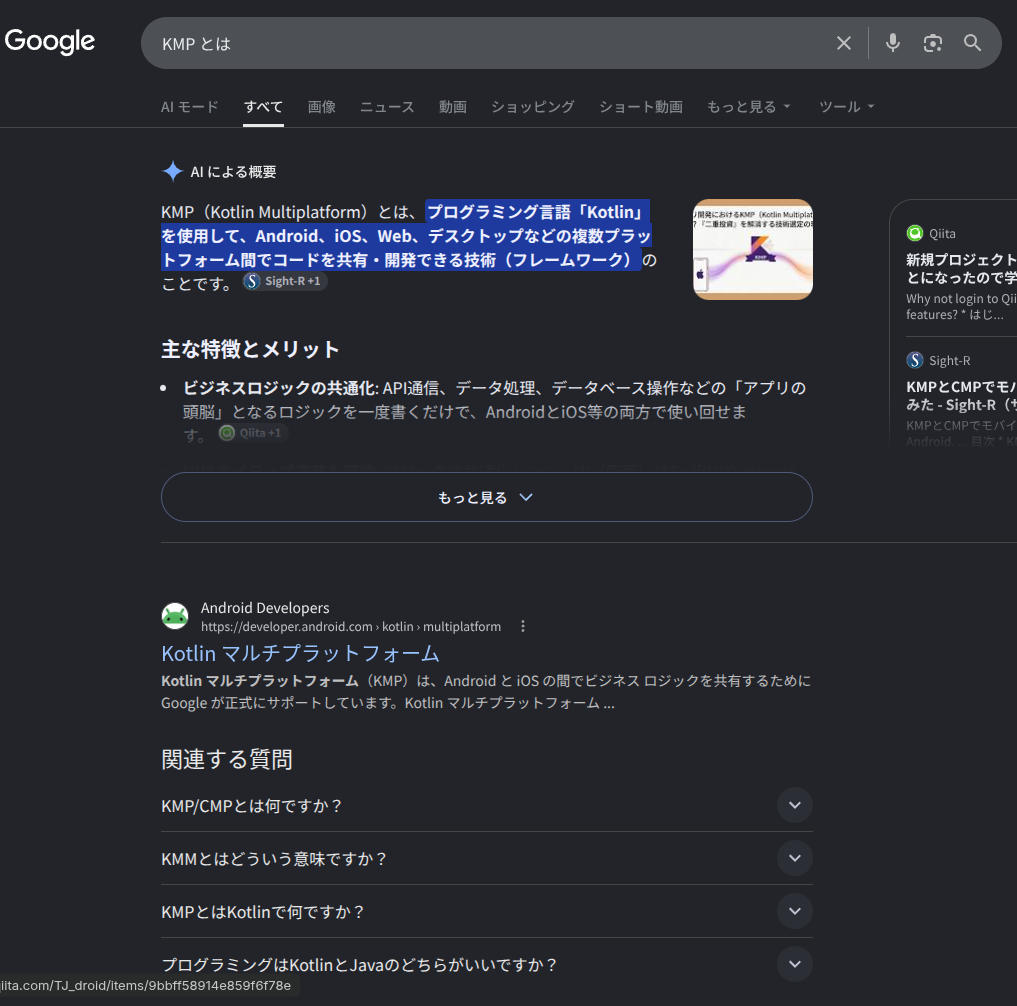
Task: Expand question KMMとはどういう意味ですか？
Action: (486, 858)
